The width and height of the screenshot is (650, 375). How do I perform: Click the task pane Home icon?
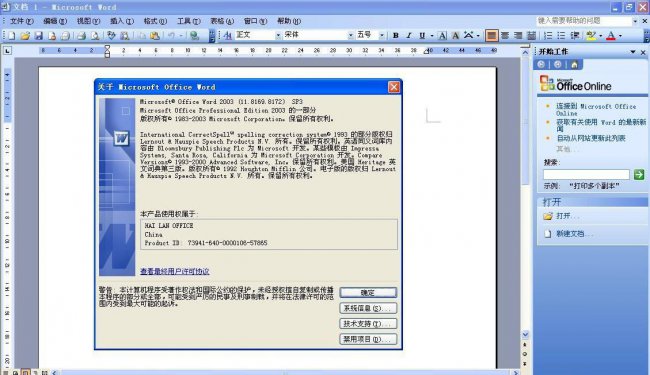point(574,64)
